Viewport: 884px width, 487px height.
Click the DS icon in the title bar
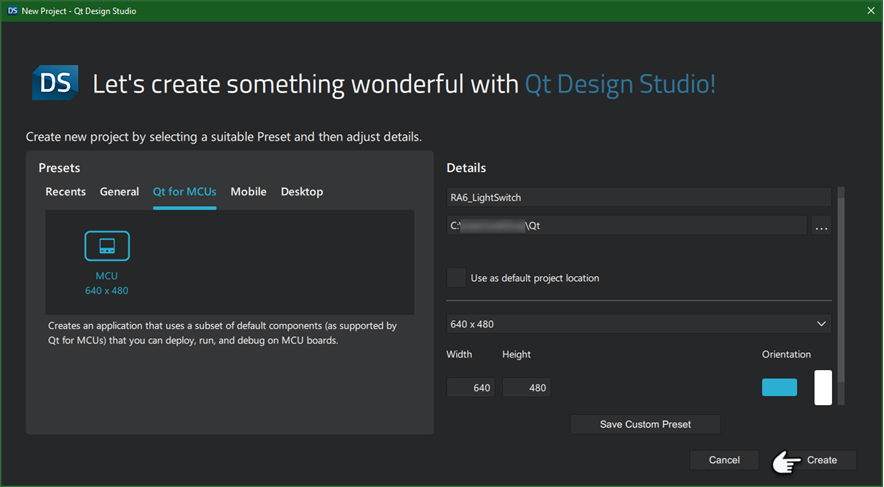click(12, 11)
